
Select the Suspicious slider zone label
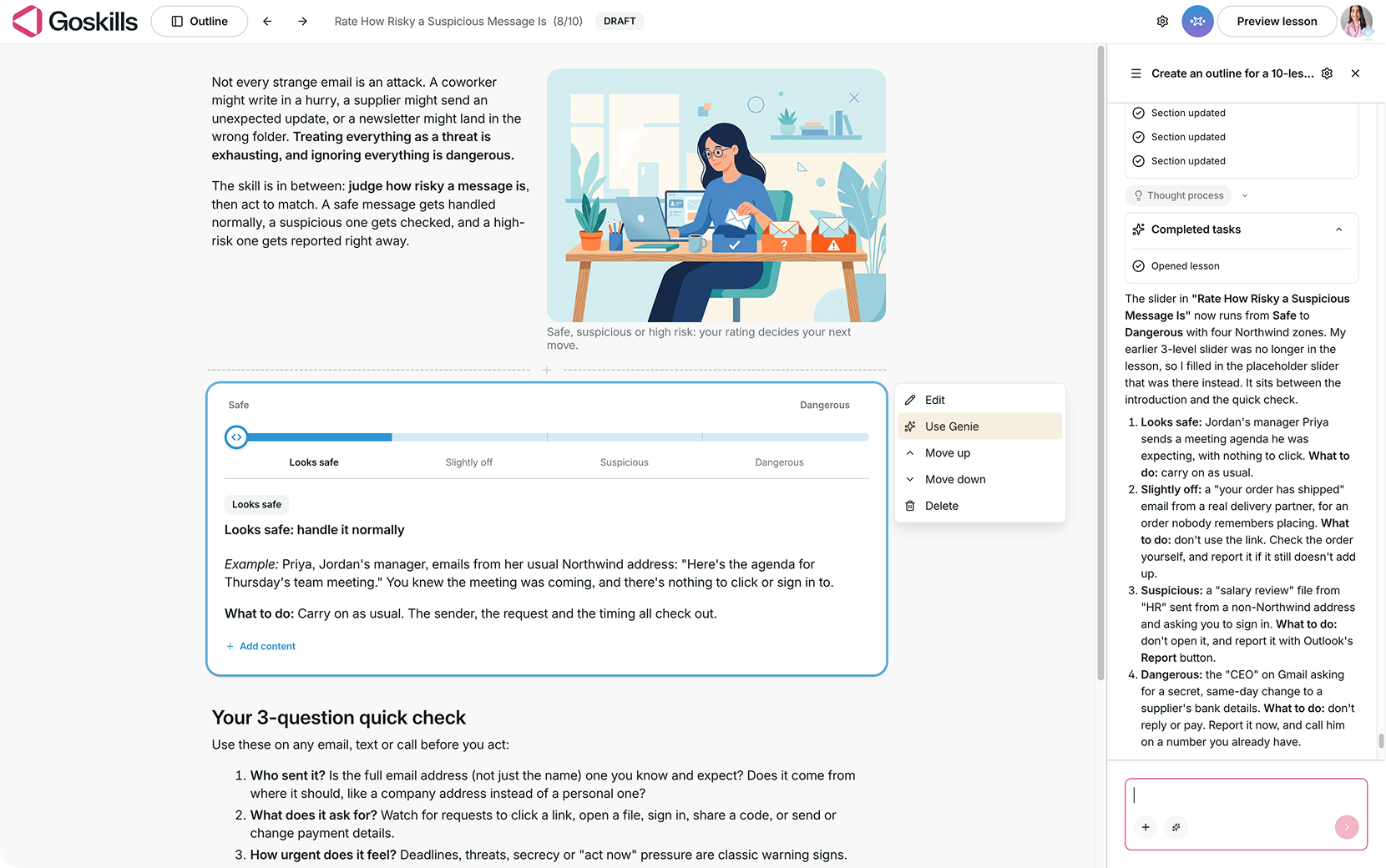click(x=624, y=462)
